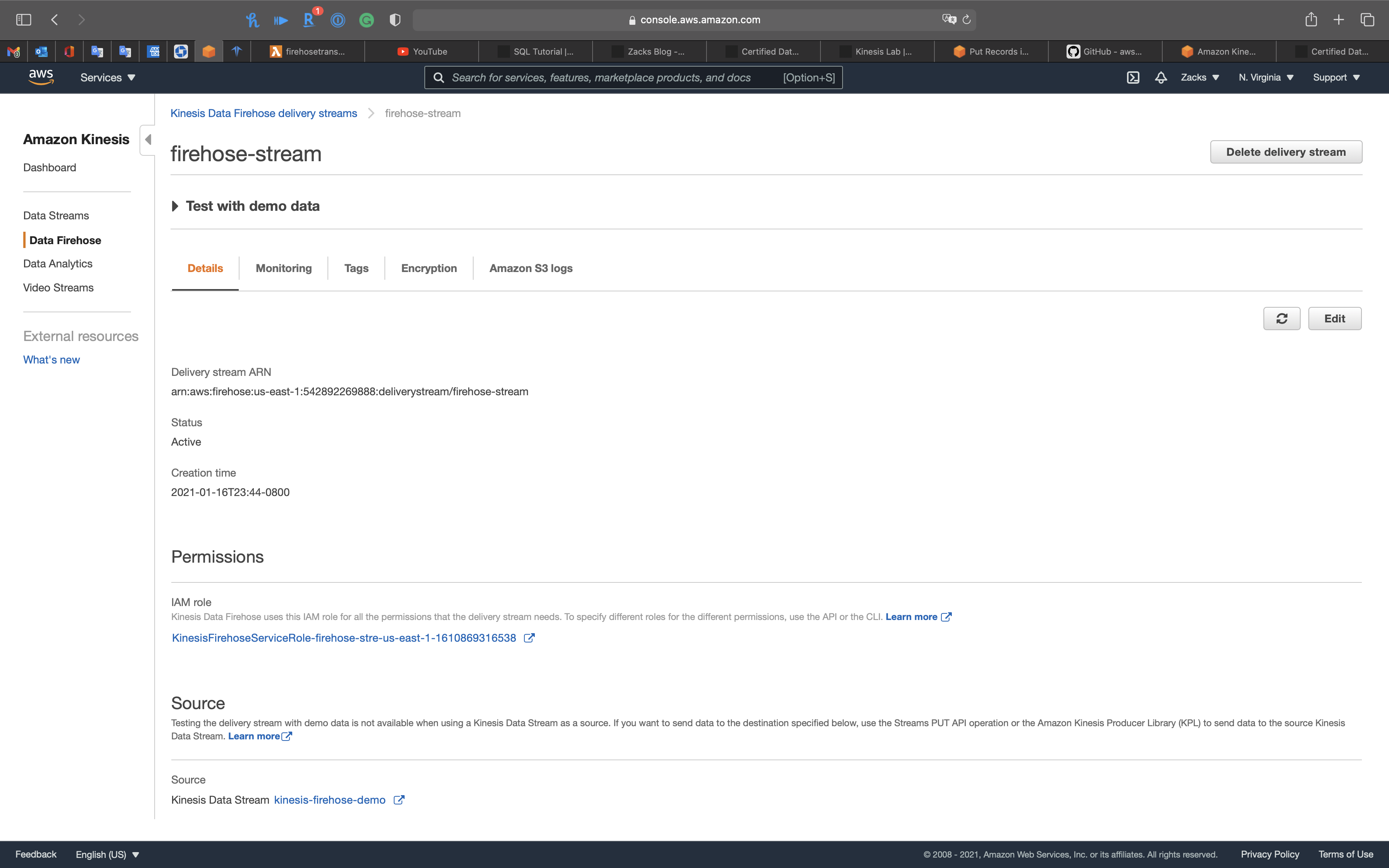Open the N. Virginia region dropdown

click(x=1266, y=77)
